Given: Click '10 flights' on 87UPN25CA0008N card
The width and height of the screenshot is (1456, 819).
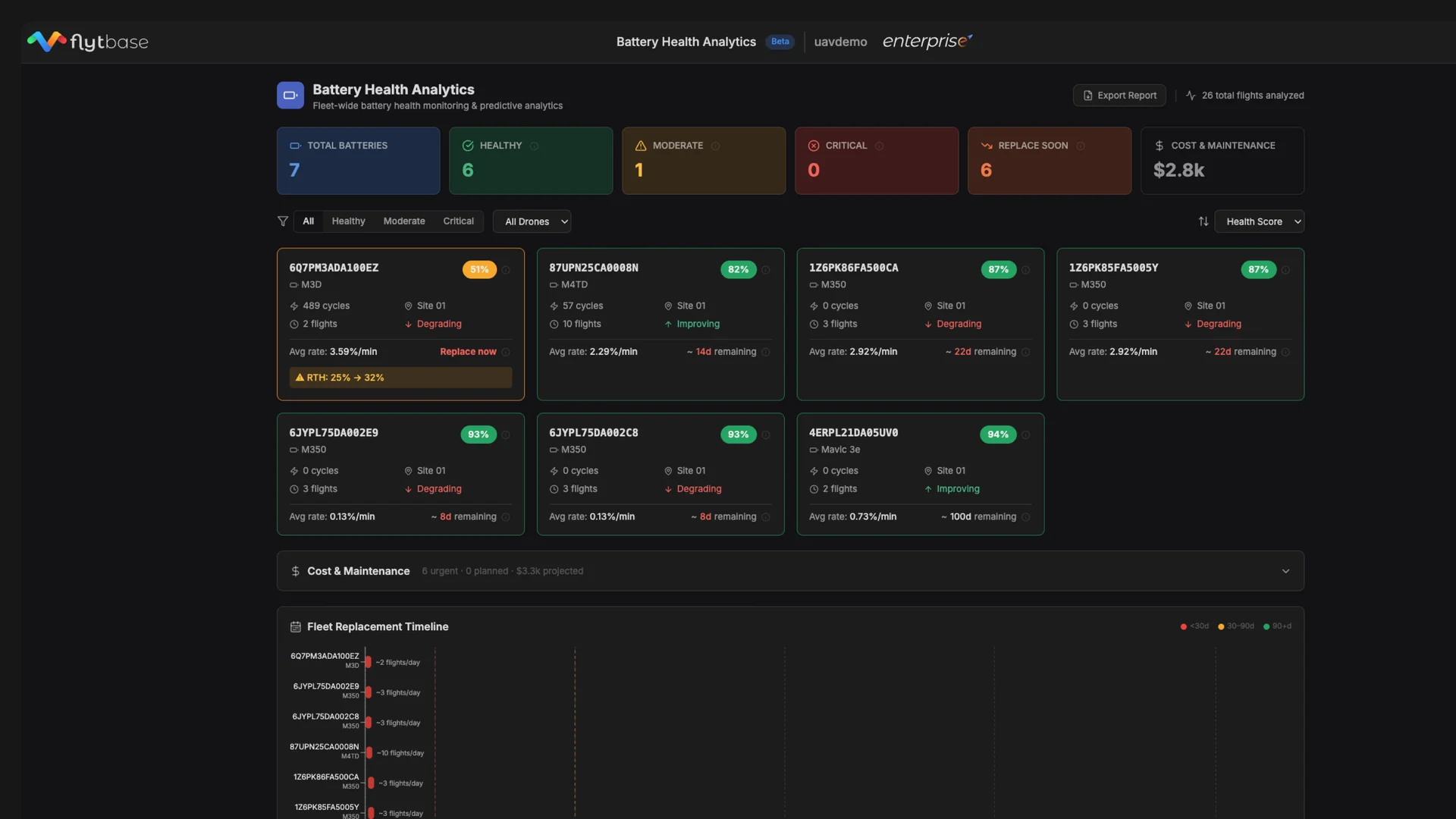Looking at the screenshot, I should [582, 325].
